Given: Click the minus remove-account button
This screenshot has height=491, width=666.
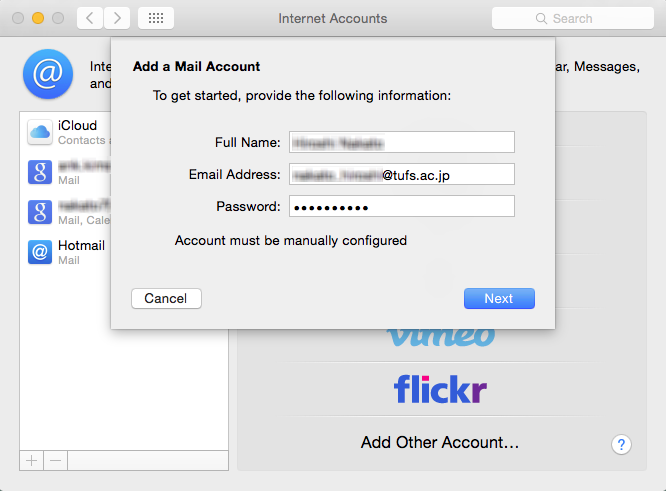Looking at the screenshot, I should coord(55,460).
